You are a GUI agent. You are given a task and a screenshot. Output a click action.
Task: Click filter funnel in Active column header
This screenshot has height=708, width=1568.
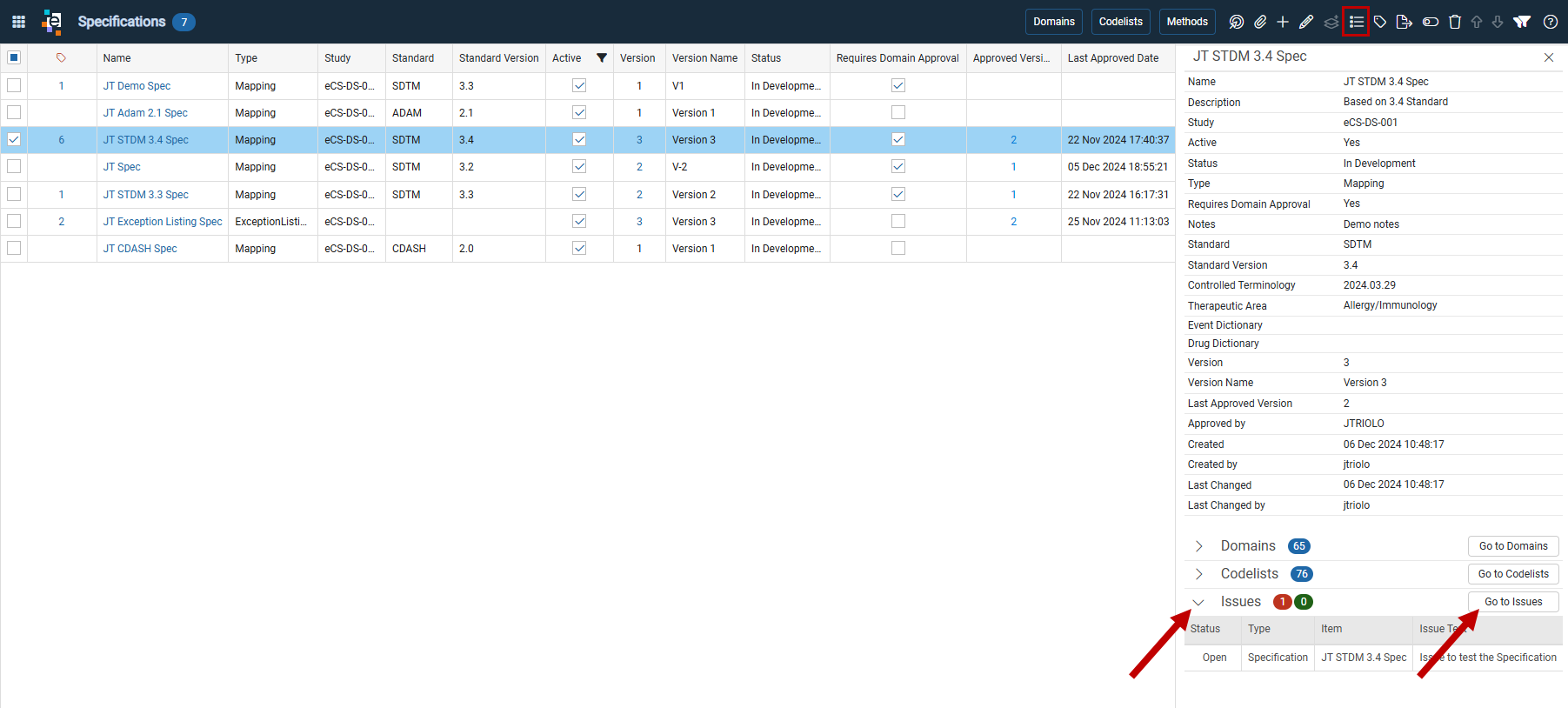602,58
